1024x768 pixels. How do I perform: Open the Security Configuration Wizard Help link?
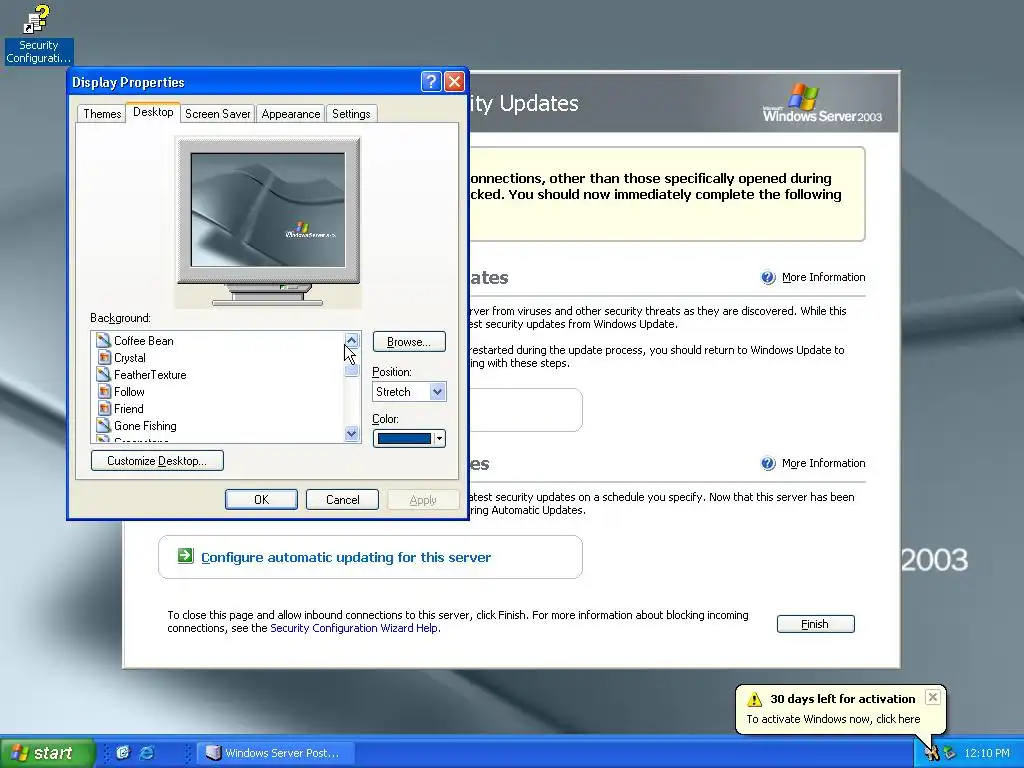point(354,628)
